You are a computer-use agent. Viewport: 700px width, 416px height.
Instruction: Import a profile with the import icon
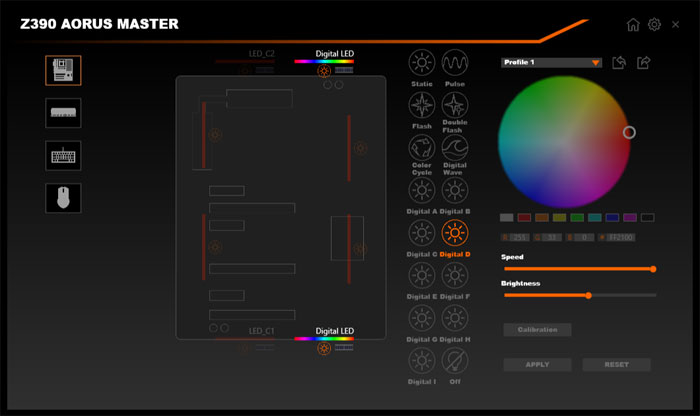point(619,62)
